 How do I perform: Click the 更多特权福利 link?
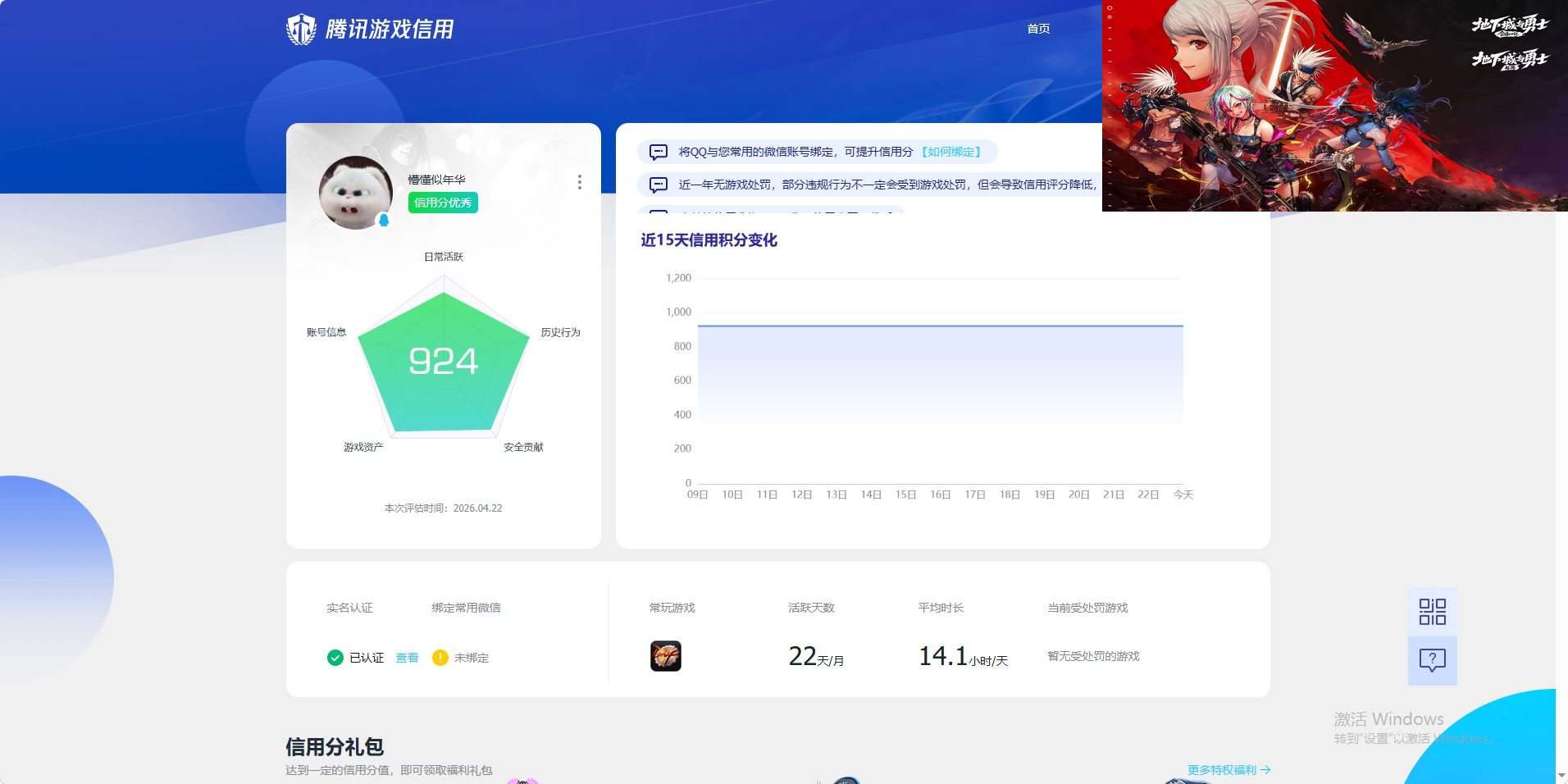tap(1229, 770)
